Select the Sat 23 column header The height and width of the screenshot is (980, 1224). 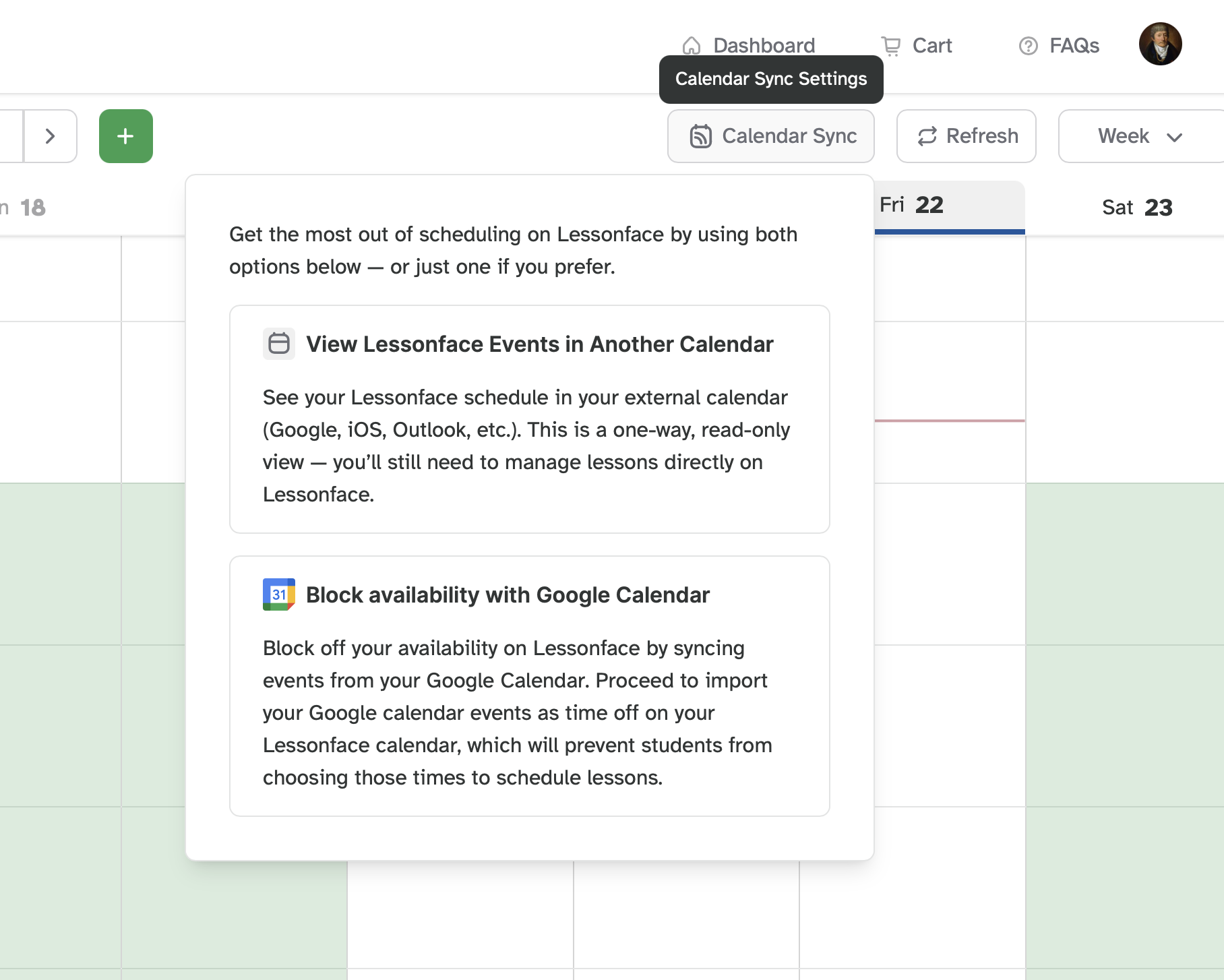point(1138,207)
